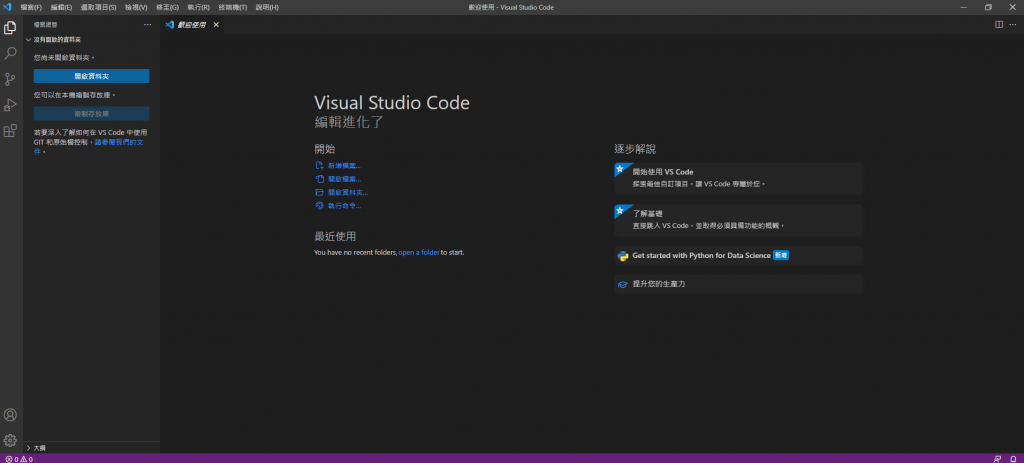Open the Explorer view in activity bar
The height and width of the screenshot is (463, 1024).
(10, 28)
